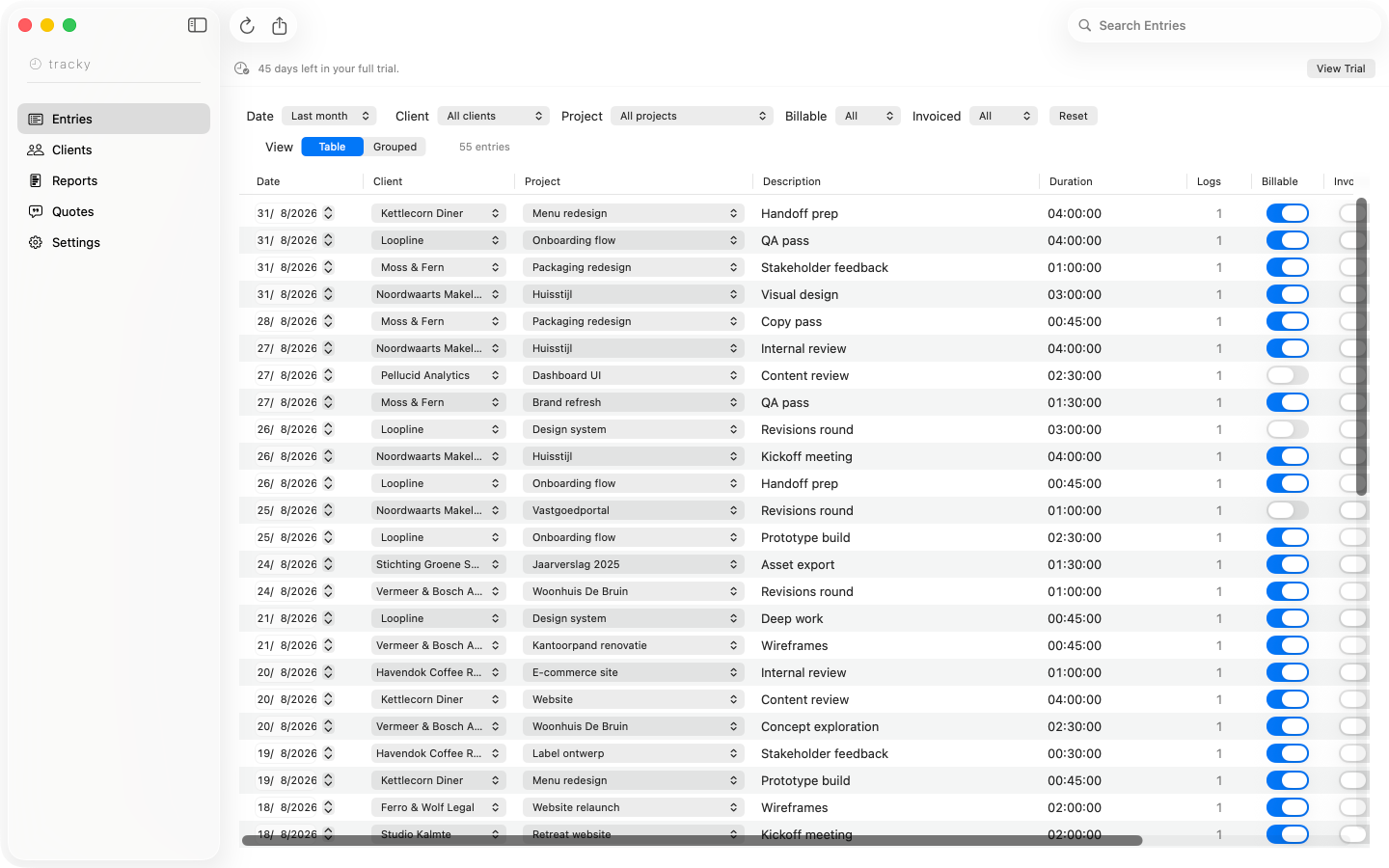The image size is (1389, 868).
Task: Open Ferro & Wolf Legal client dropdown
Action: tap(439, 808)
